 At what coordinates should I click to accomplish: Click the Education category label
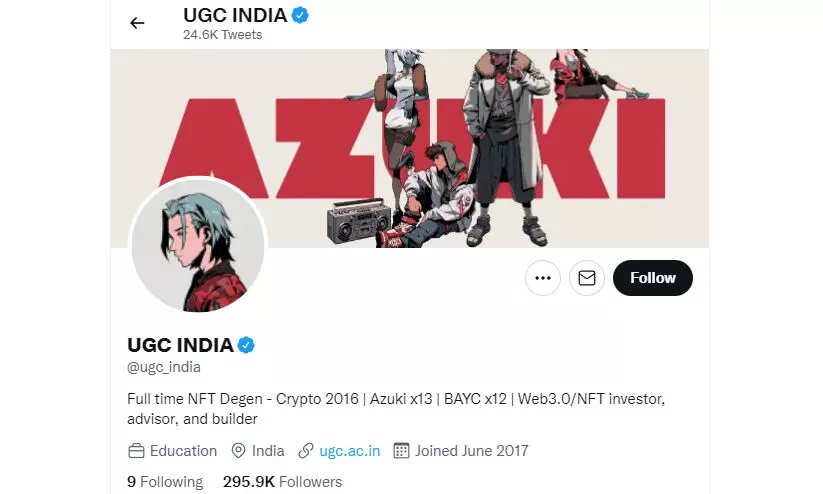[x=183, y=451]
